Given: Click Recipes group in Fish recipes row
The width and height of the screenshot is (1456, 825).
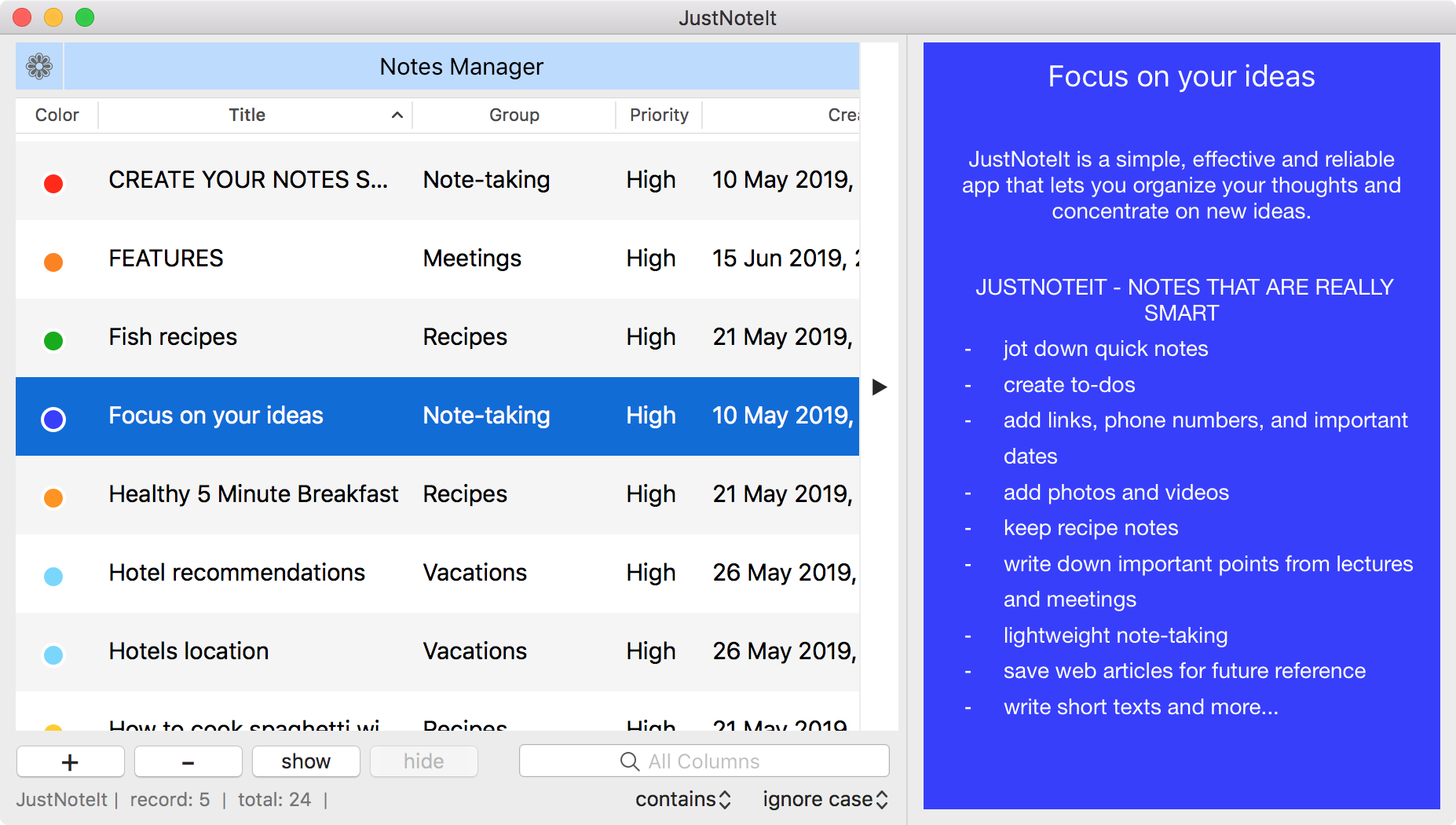Looking at the screenshot, I should point(465,337).
